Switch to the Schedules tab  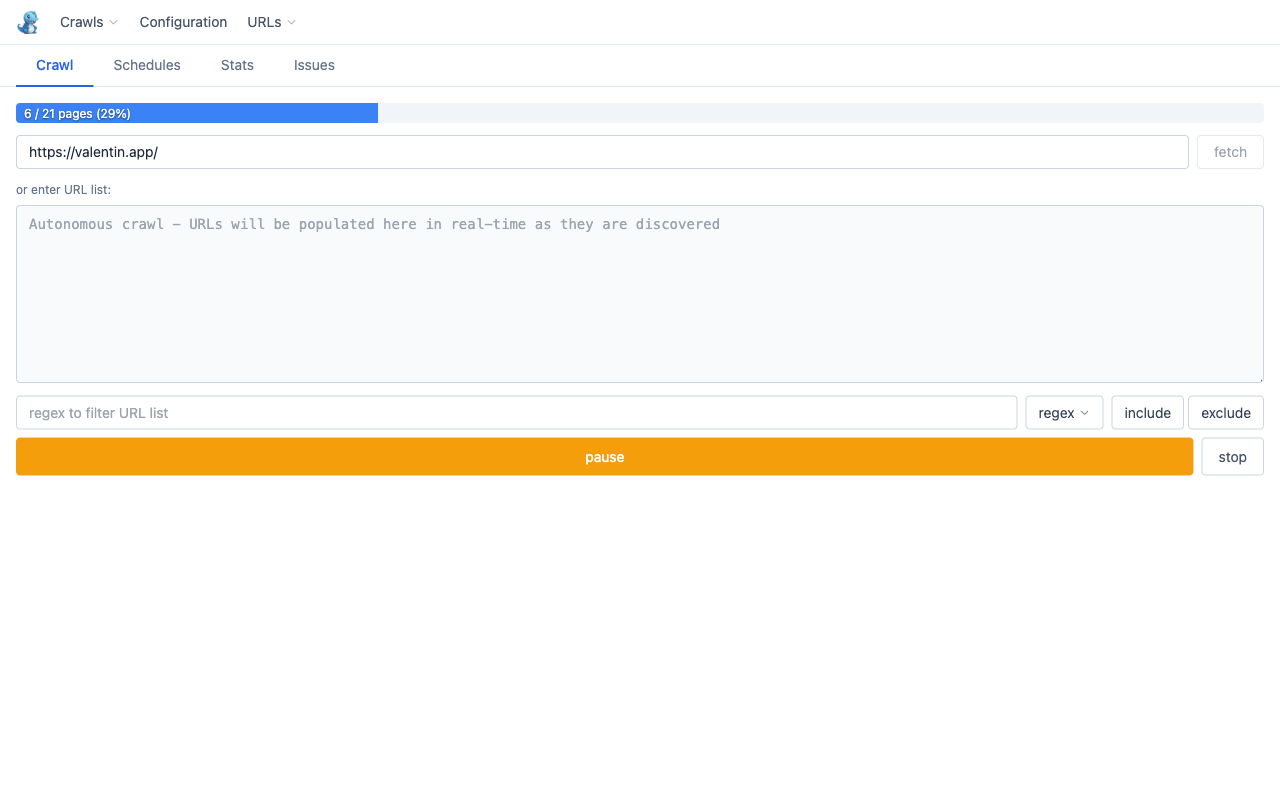pyautogui.click(x=147, y=65)
